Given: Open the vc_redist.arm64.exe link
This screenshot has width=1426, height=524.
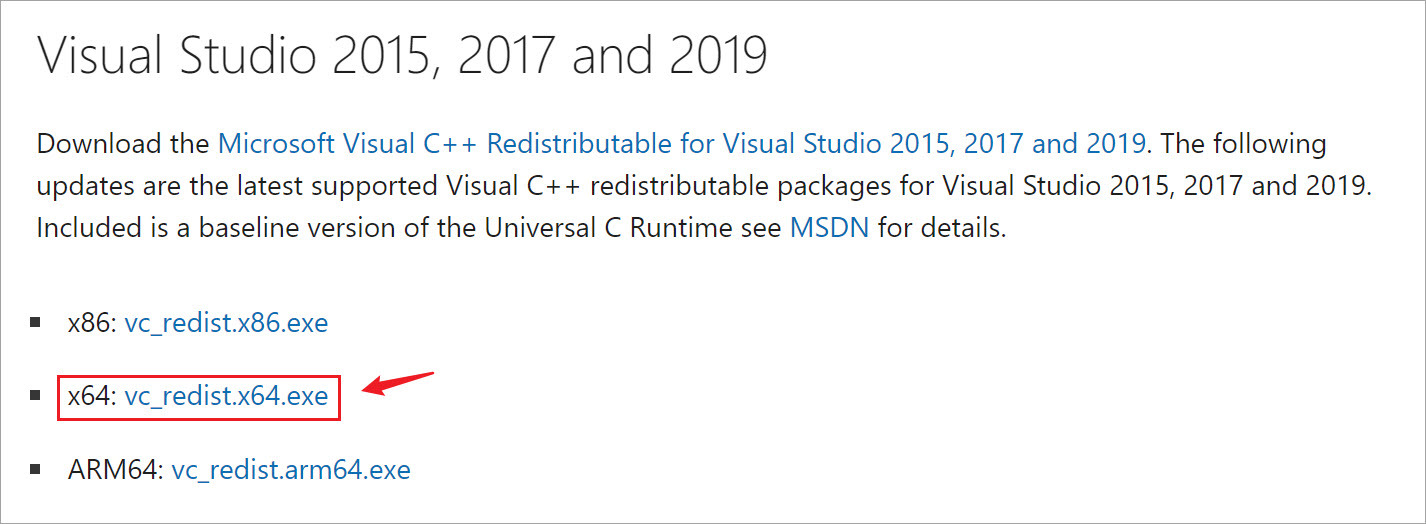Looking at the screenshot, I should (x=290, y=469).
